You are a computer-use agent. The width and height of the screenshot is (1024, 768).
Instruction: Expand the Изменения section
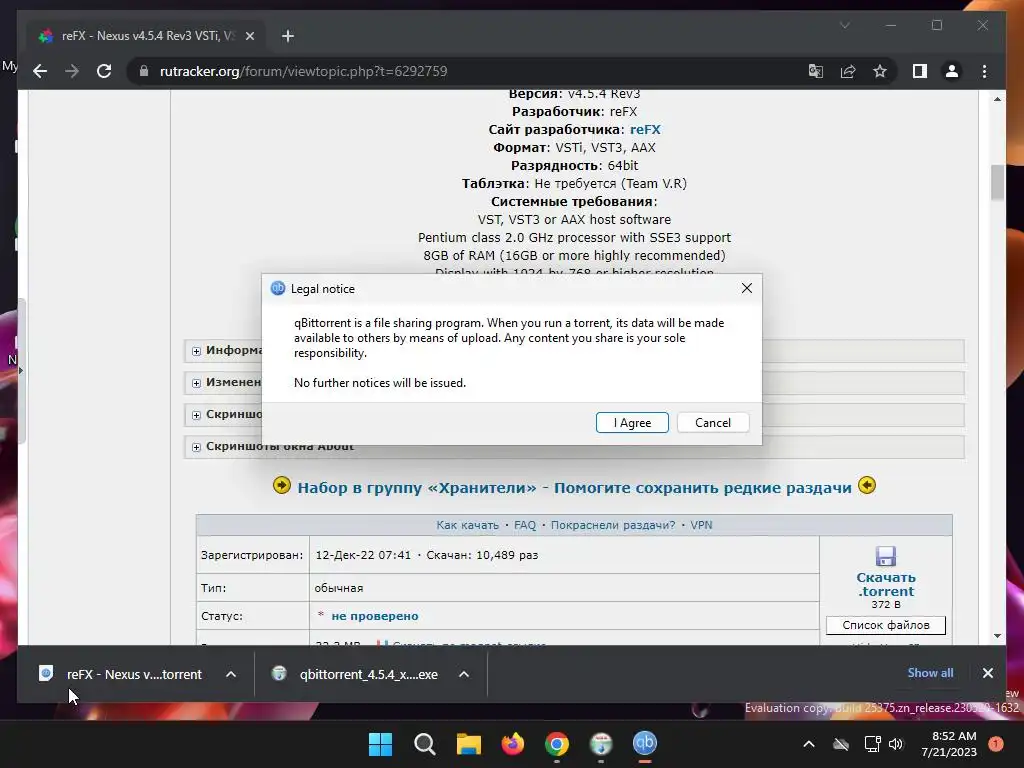click(196, 383)
